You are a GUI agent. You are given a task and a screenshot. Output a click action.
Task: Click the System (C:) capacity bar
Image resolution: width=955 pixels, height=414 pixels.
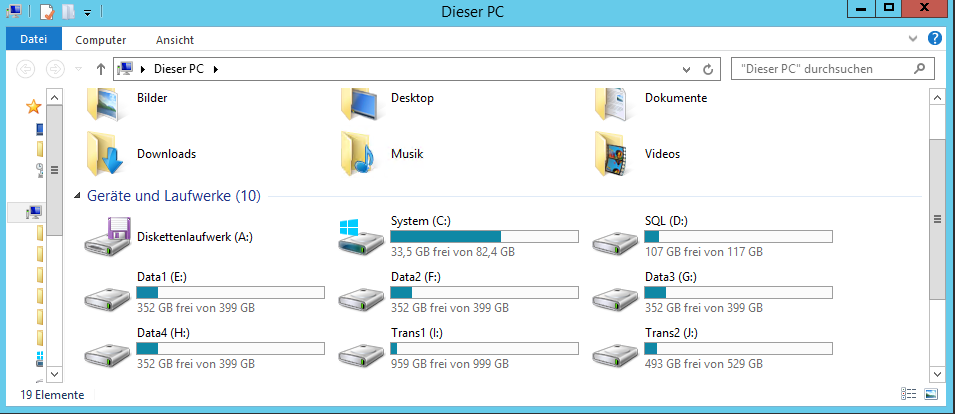(x=484, y=236)
